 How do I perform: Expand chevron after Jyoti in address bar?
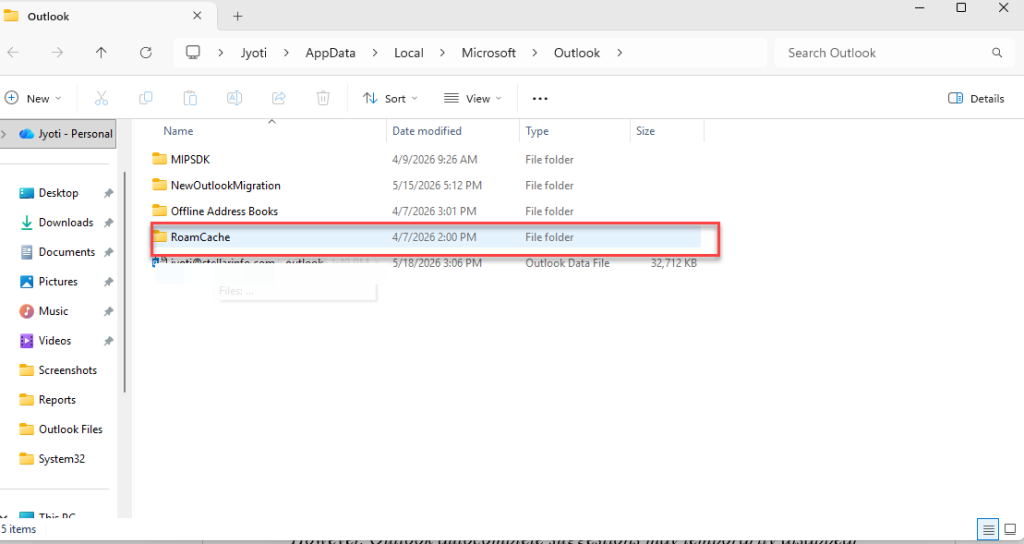[286, 53]
